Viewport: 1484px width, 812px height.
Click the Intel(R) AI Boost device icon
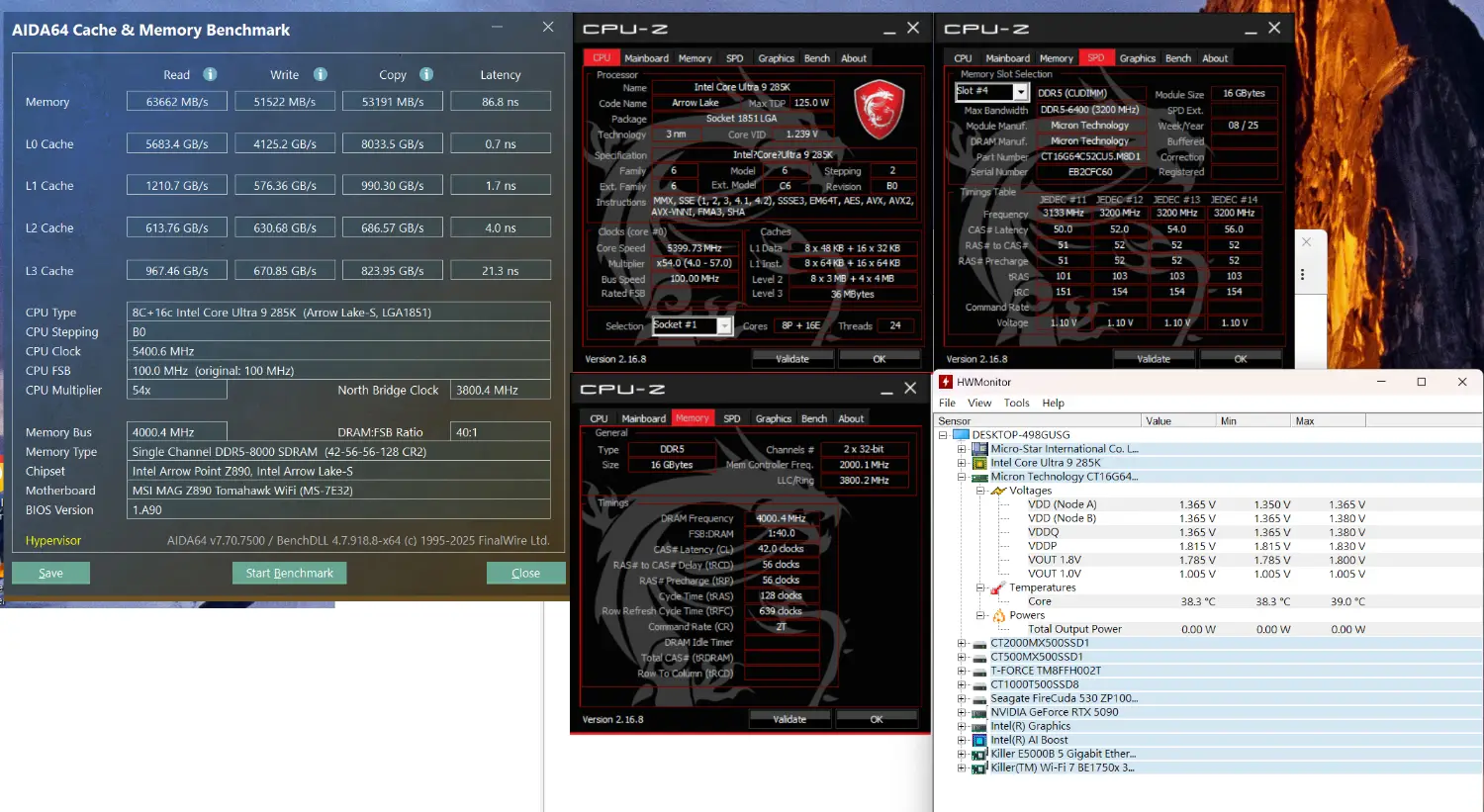pyautogui.click(x=979, y=740)
